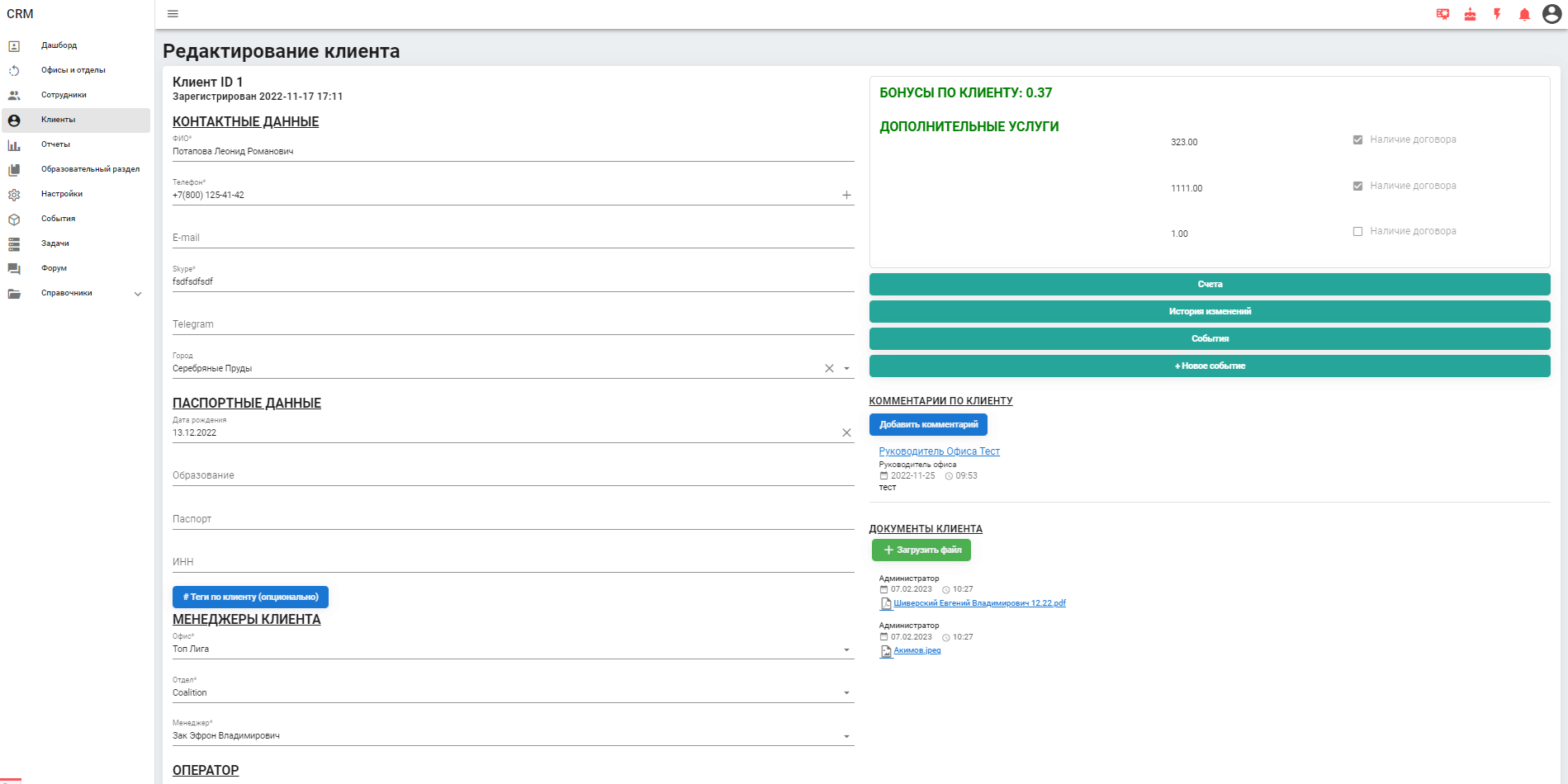1568x784 pixels.
Task: Click Загрузить файл button
Action: tap(921, 550)
